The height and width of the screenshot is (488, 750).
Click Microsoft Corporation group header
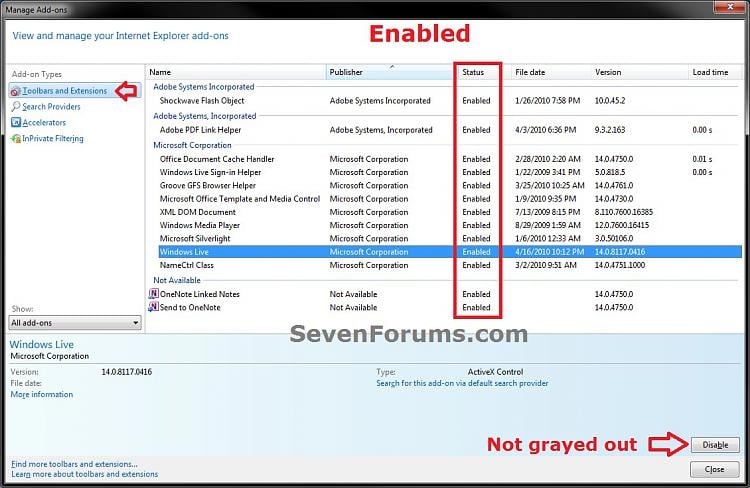192,145
